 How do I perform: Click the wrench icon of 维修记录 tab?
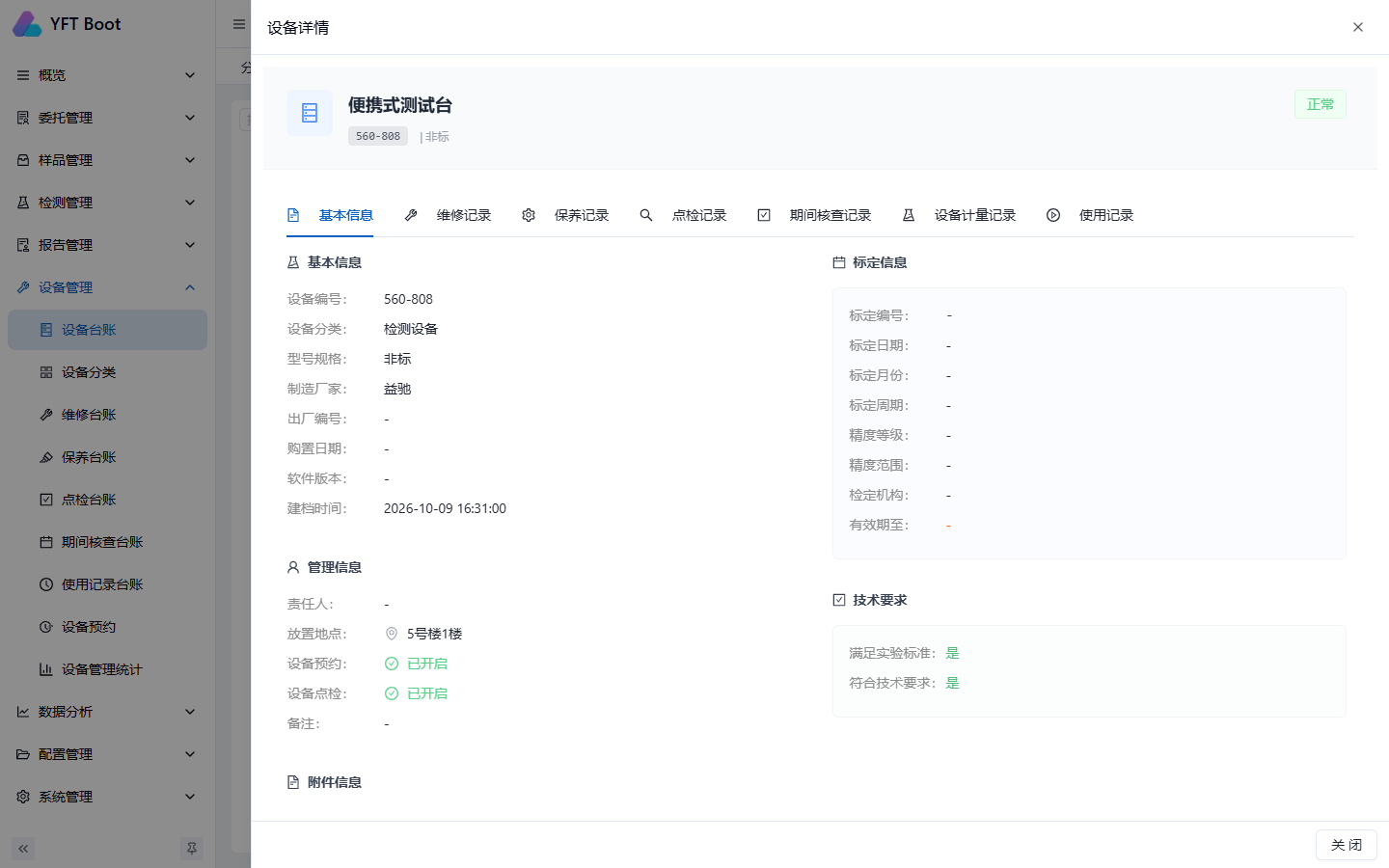(x=411, y=215)
